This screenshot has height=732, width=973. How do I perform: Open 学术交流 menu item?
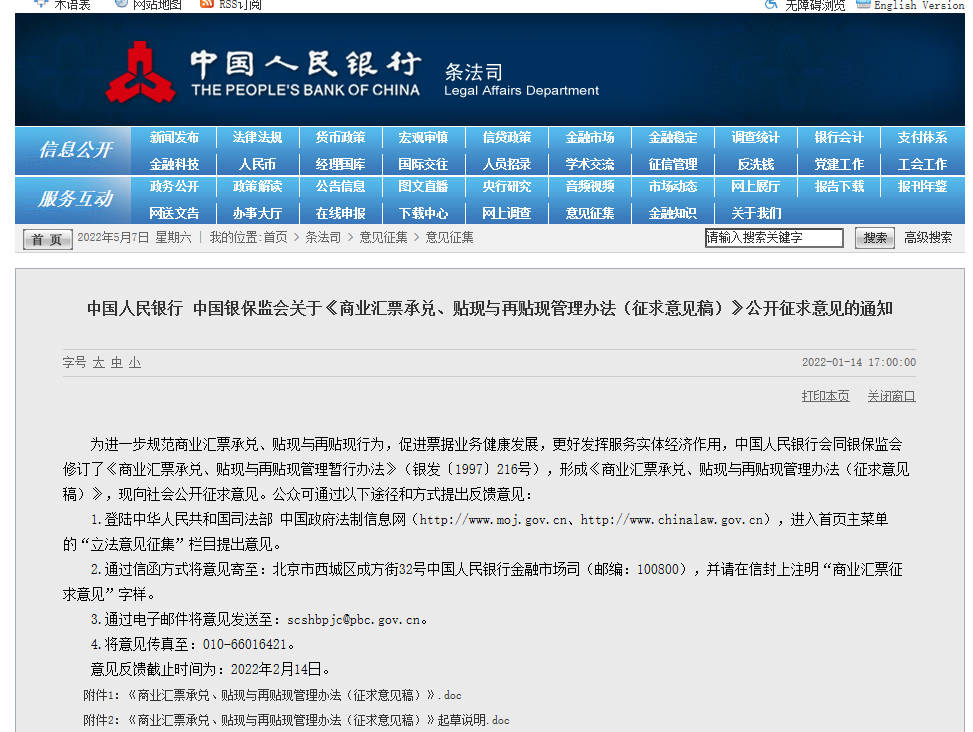(x=590, y=164)
